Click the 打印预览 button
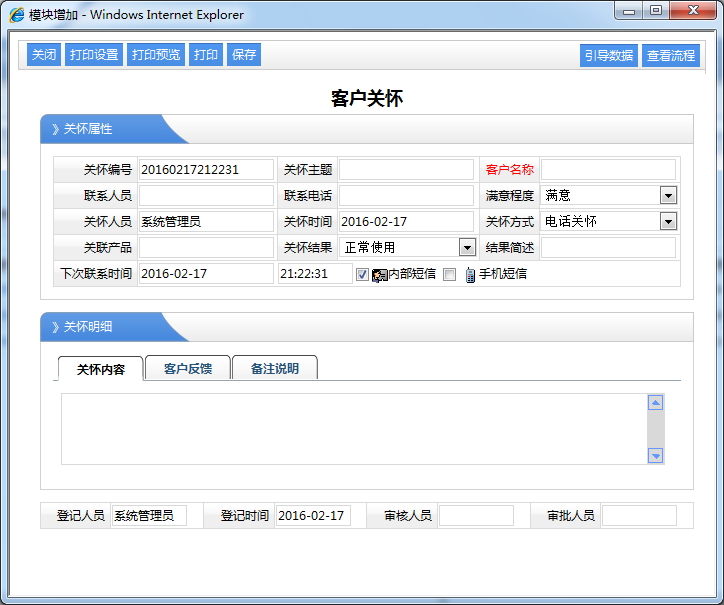 (156, 55)
